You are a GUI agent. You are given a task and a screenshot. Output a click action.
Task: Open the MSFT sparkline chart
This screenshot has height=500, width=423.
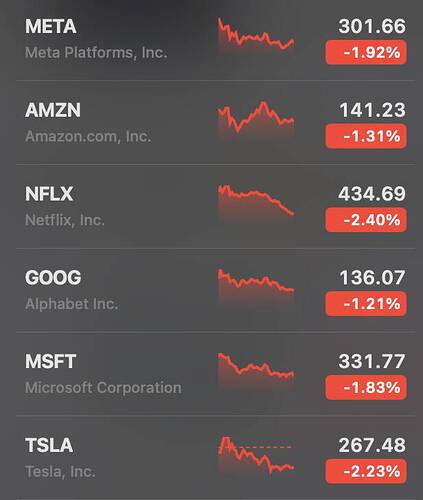(256, 370)
